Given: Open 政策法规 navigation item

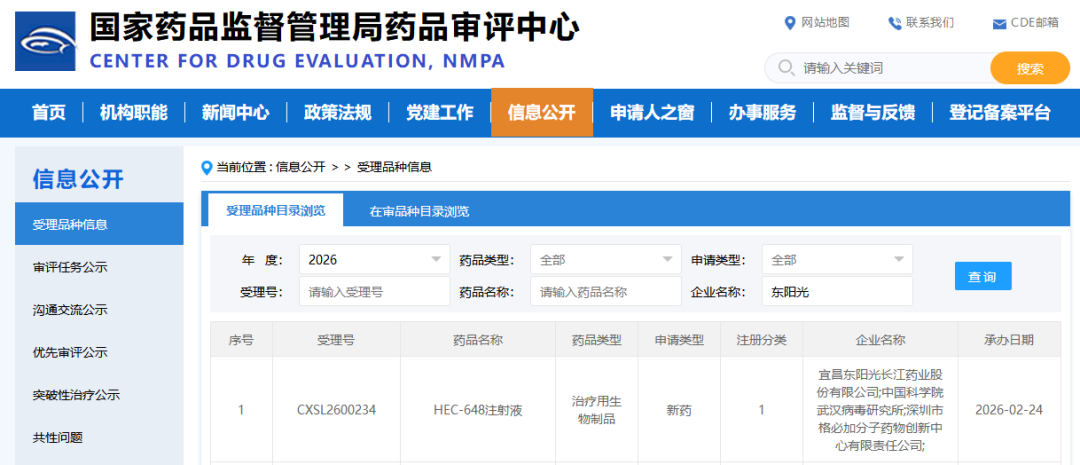Looking at the screenshot, I should 338,112.
